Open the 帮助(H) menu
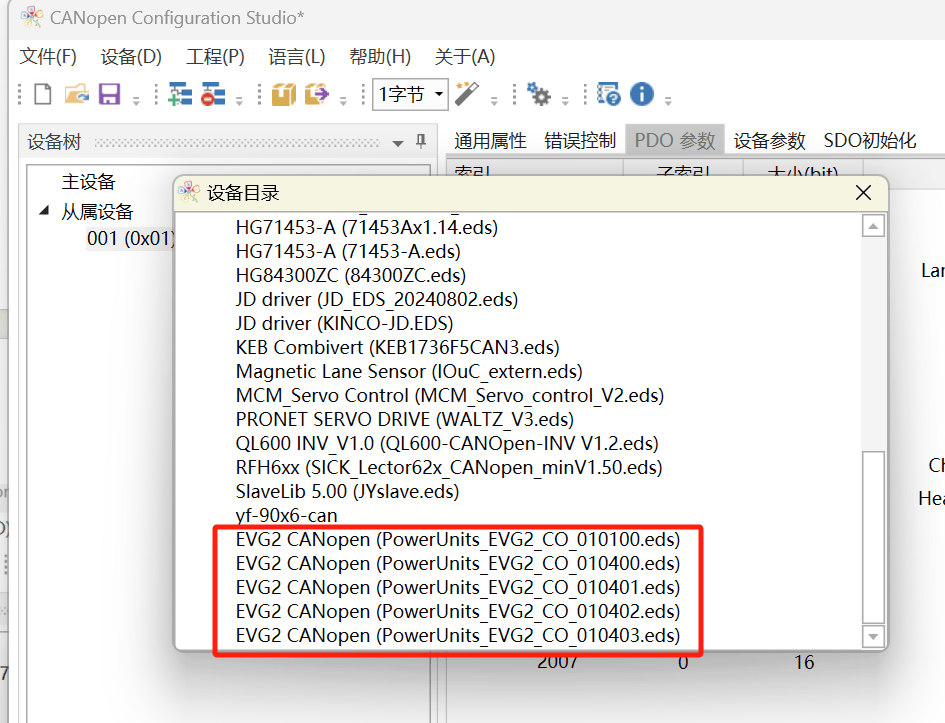945x723 pixels. [x=380, y=57]
